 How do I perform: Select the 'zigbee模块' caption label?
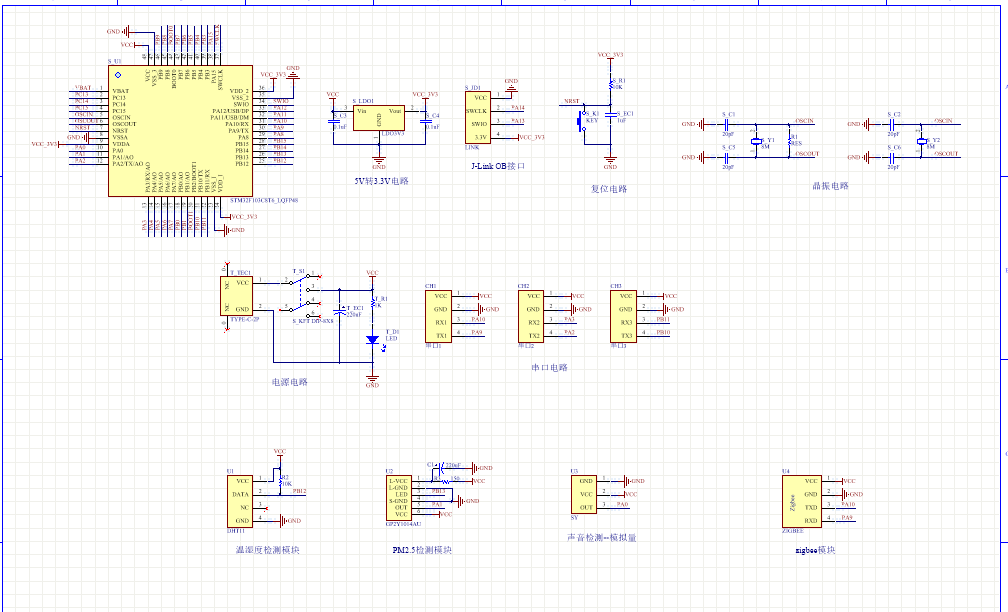pyautogui.click(x=814, y=550)
